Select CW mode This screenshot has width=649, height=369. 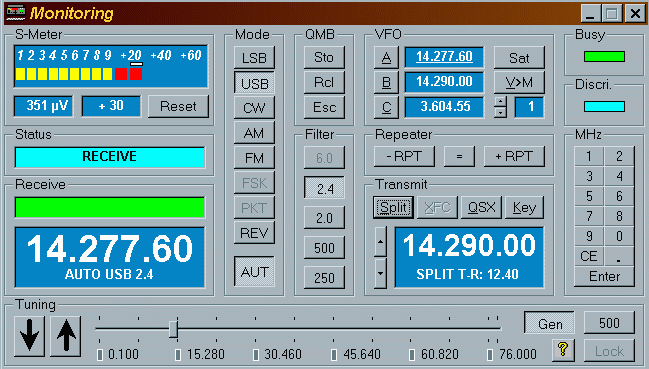pyautogui.click(x=254, y=108)
